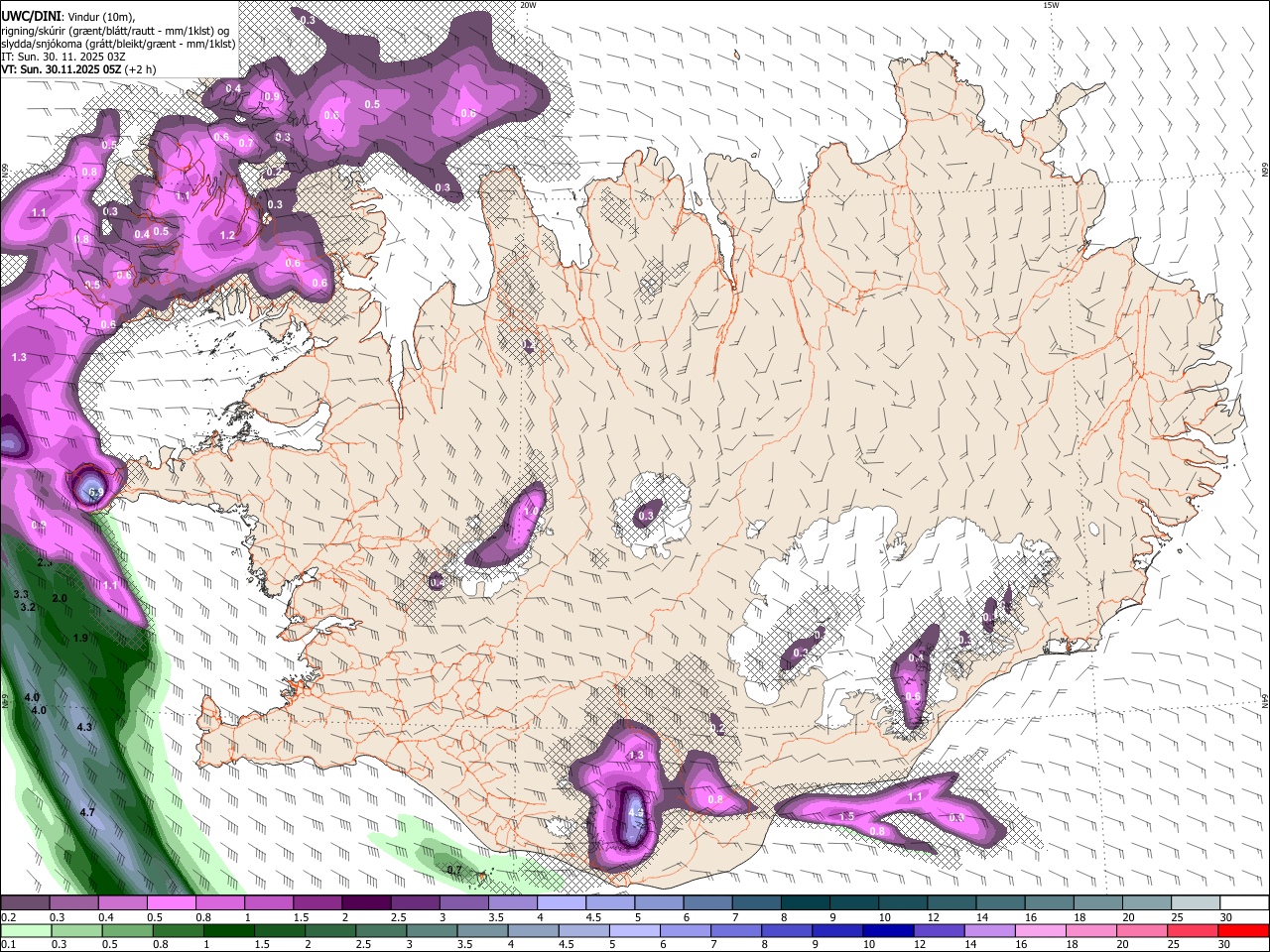Click the '30' label ending the snow scale
This screenshot has height=952, width=1270.
point(1225,917)
